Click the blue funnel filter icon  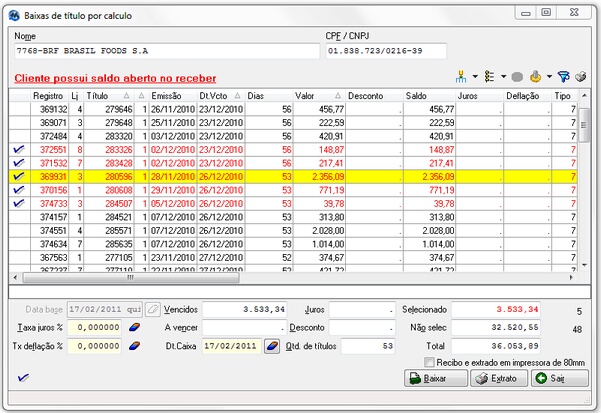pos(563,77)
